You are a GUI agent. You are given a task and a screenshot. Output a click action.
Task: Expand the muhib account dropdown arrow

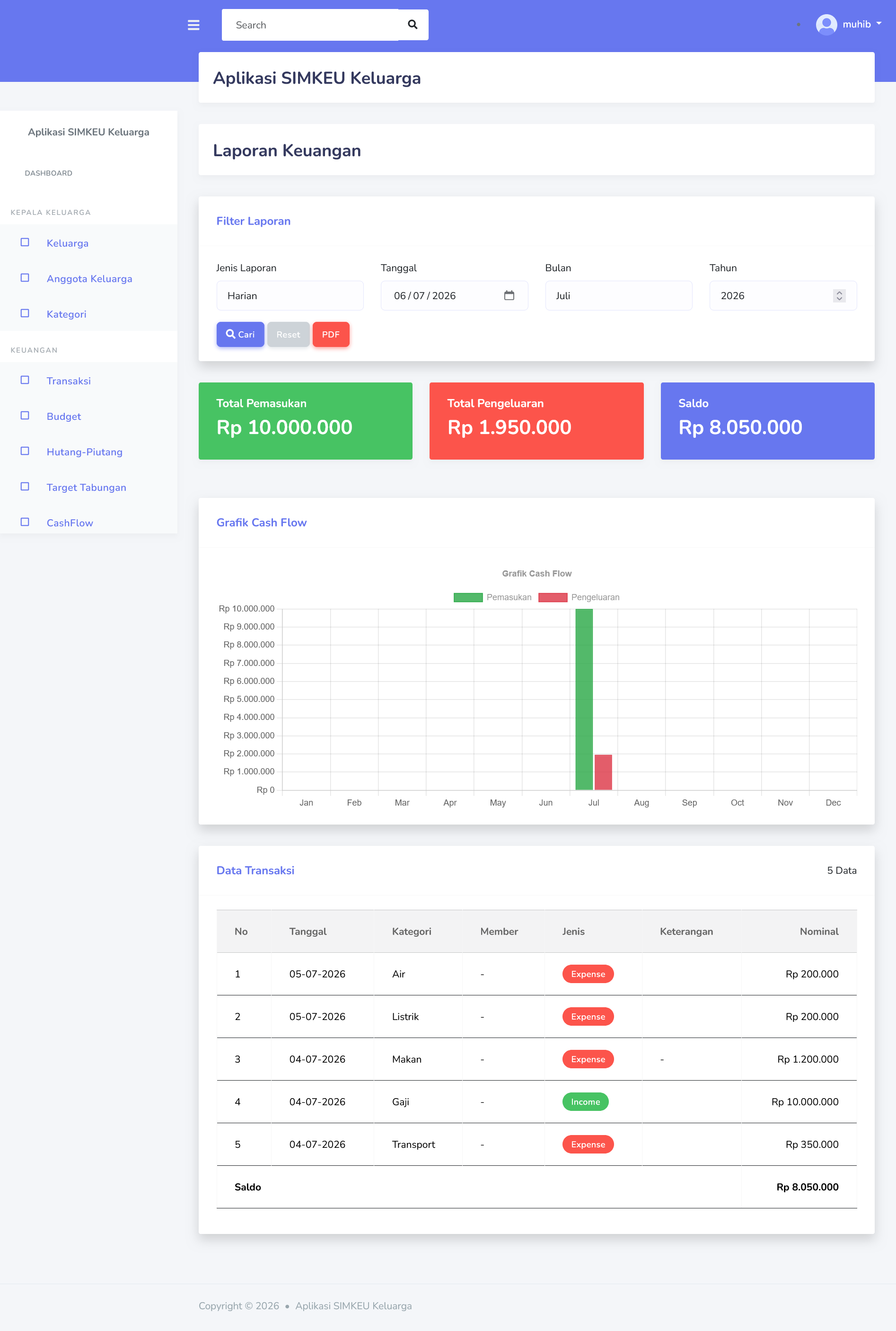pyautogui.click(x=879, y=24)
